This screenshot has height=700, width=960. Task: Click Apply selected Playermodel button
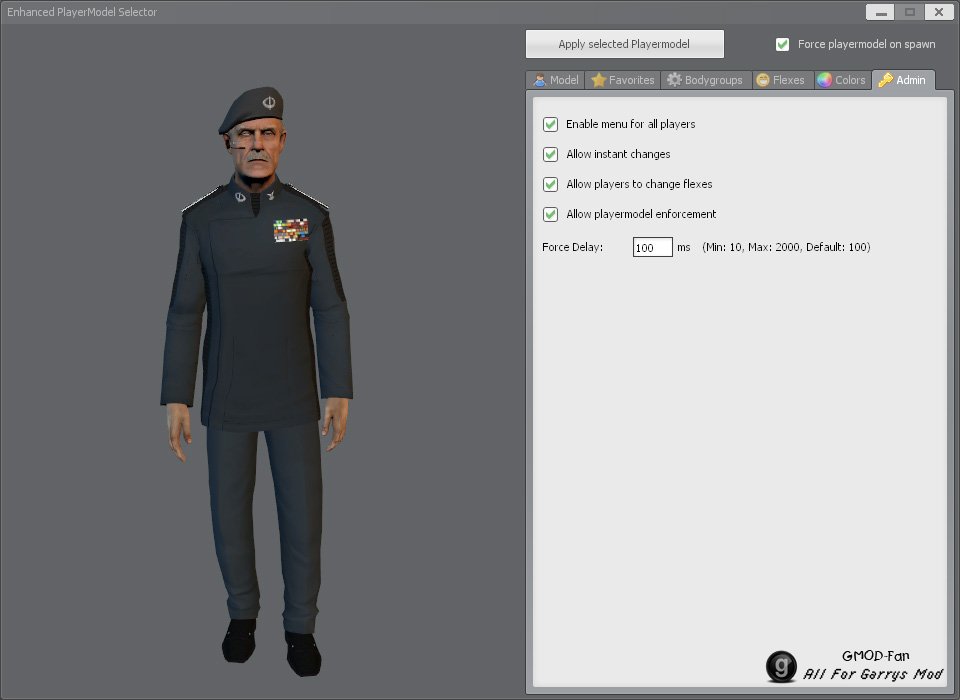[624, 44]
